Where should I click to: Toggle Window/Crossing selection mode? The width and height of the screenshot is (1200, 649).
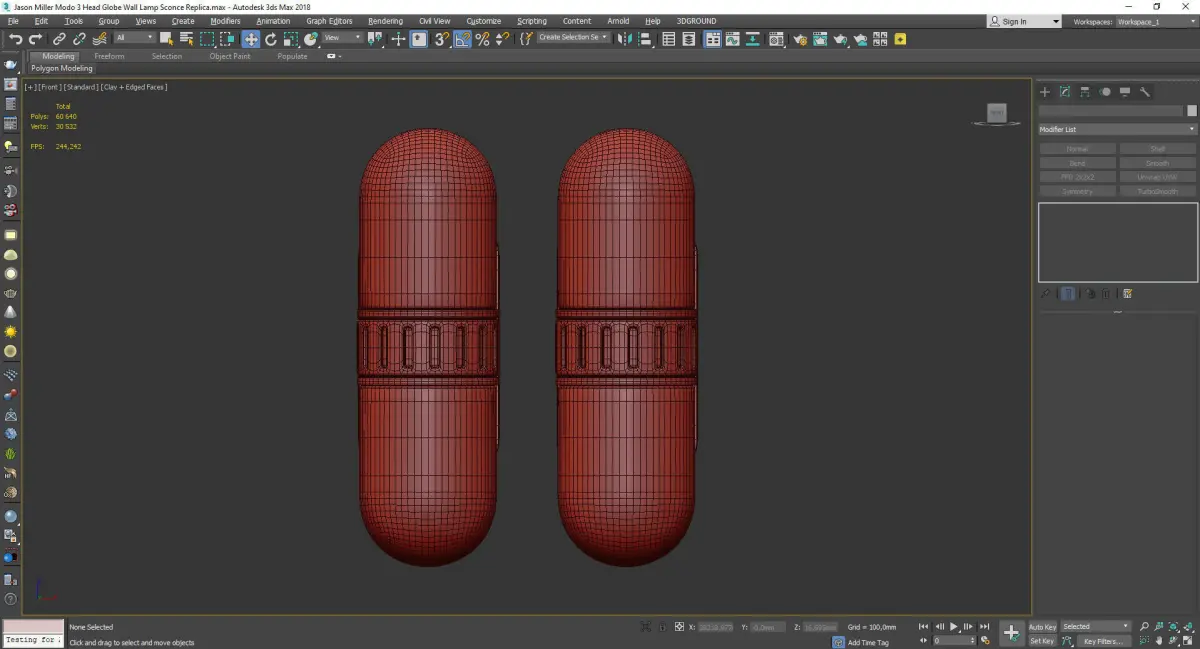pyautogui.click(x=227, y=39)
